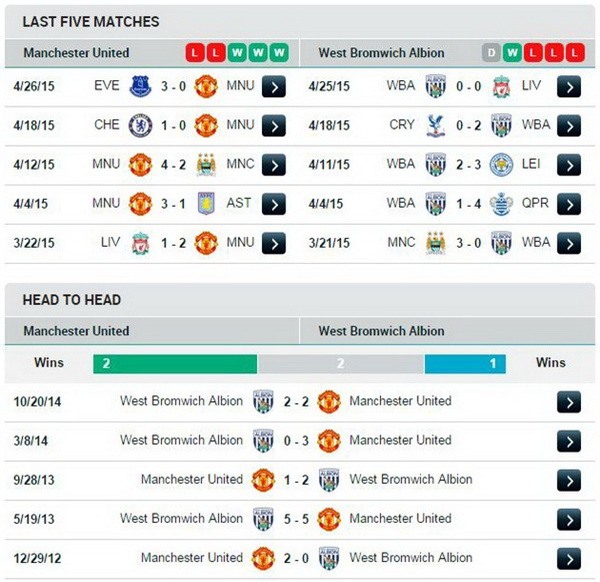The image size is (600, 582).
Task: Click green Manchester United wins bar
Action: 175,364
